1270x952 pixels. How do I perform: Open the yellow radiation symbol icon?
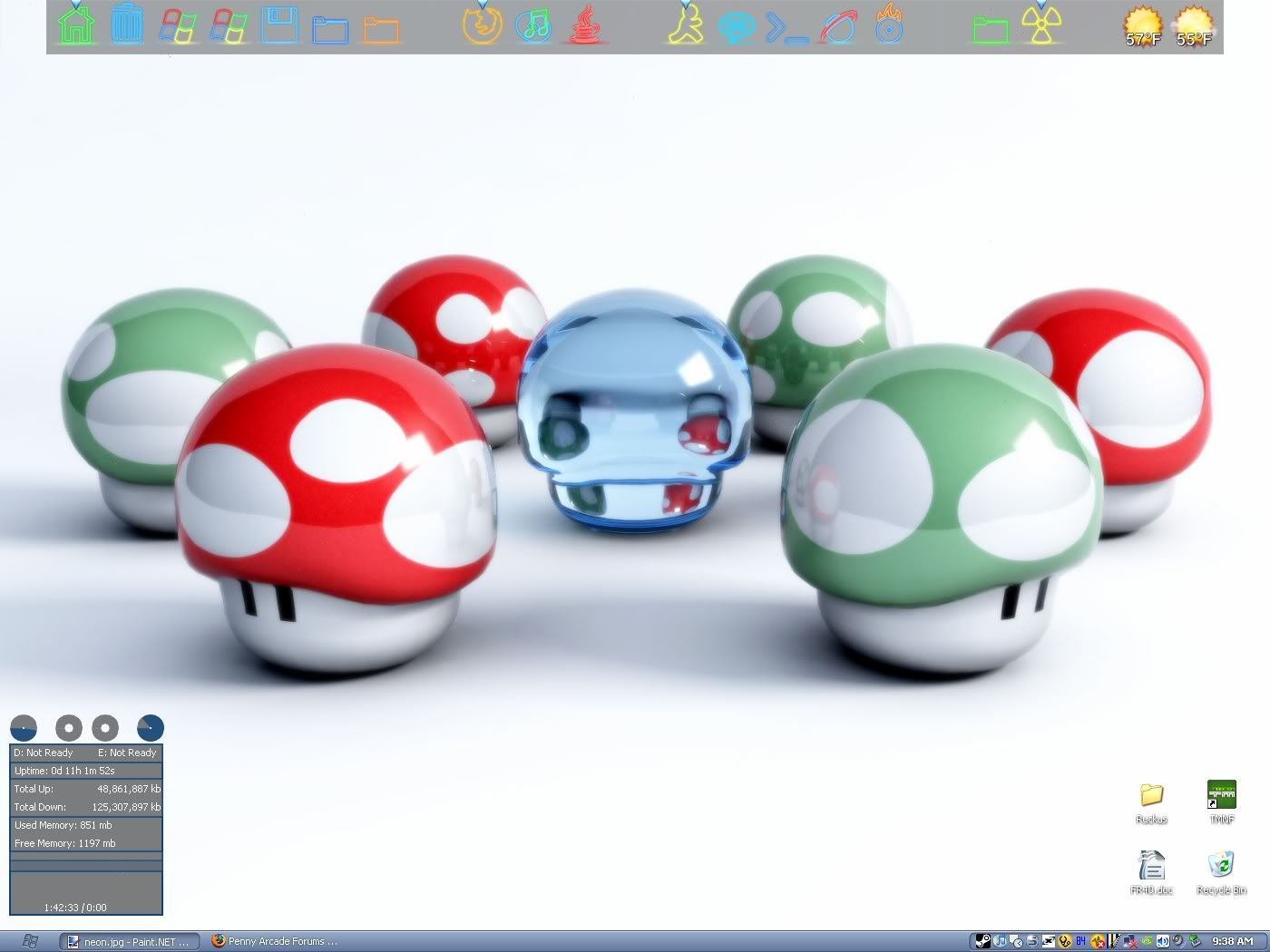(x=1040, y=25)
